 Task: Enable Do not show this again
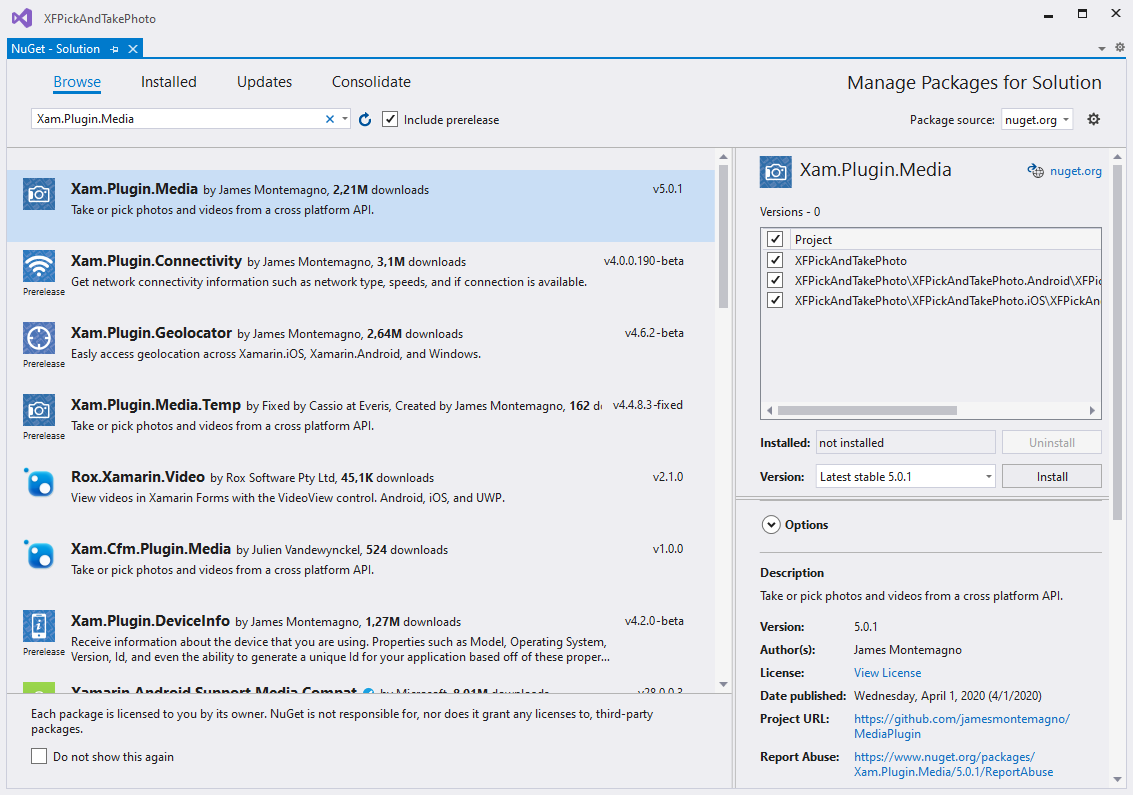[x=39, y=757]
